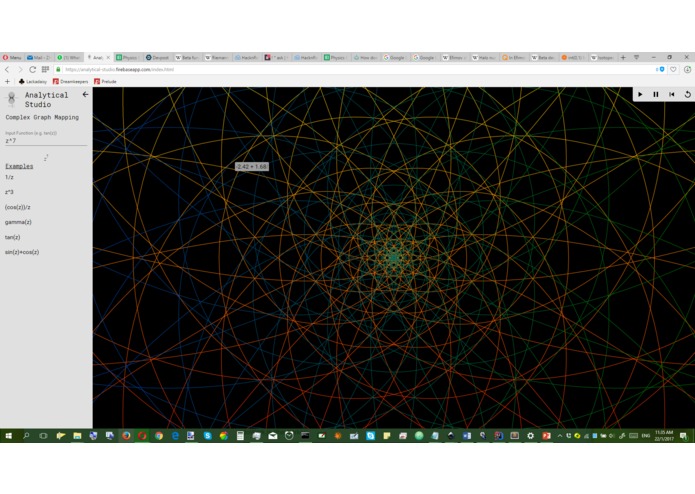Click the address bar URL
The image size is (695, 494).
pos(120,70)
